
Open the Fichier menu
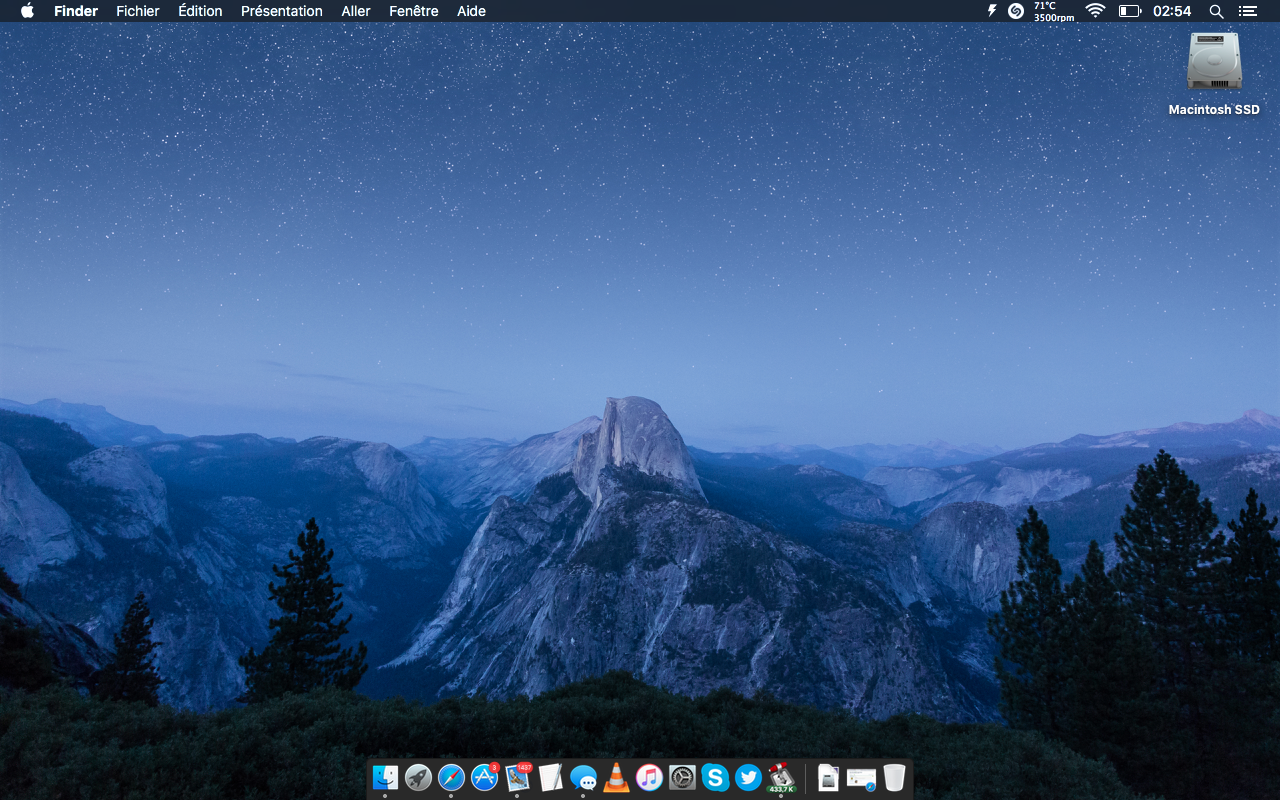point(137,11)
